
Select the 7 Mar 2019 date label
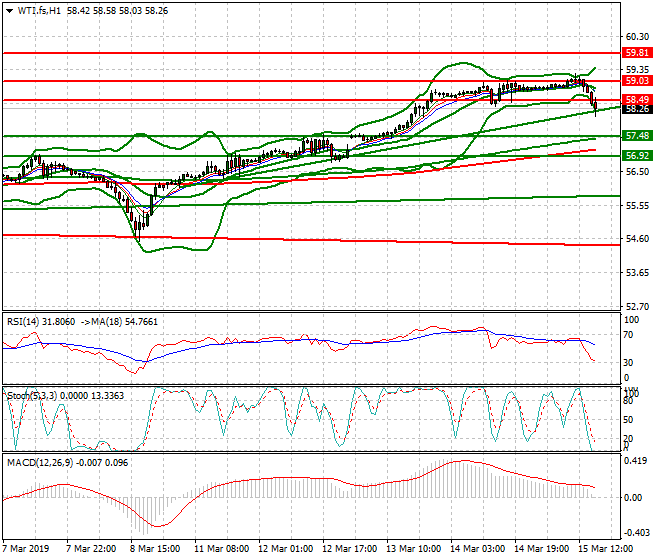coord(26,549)
